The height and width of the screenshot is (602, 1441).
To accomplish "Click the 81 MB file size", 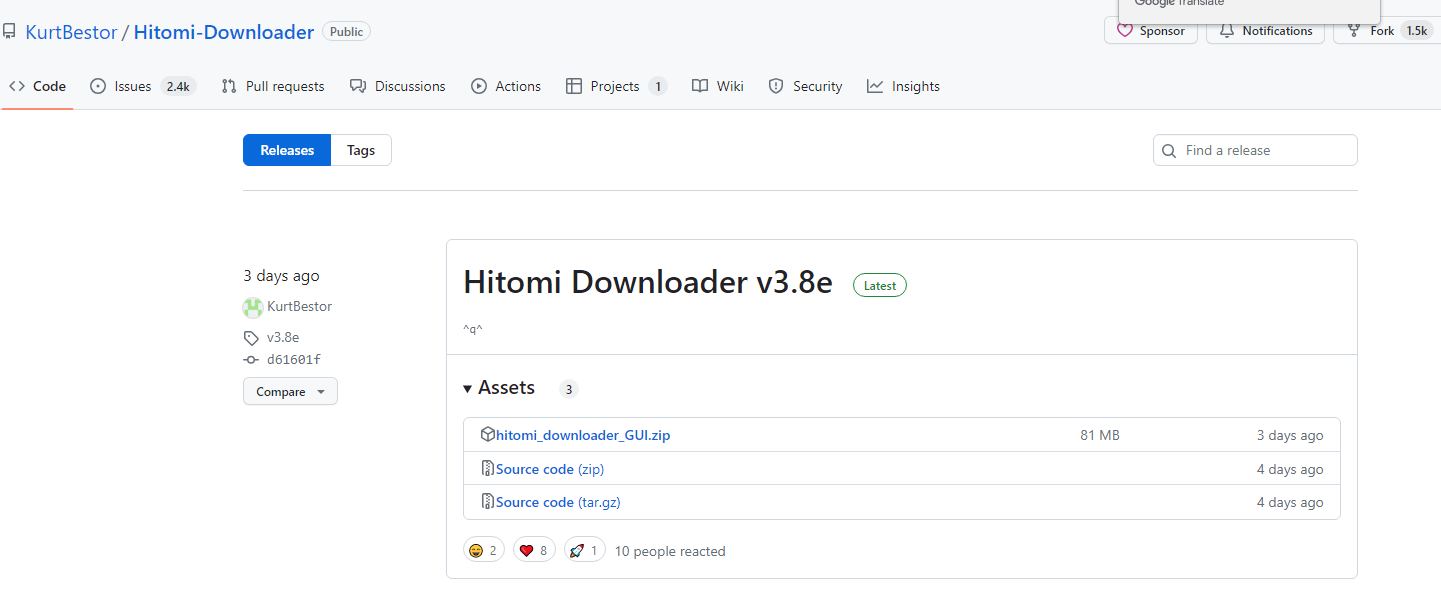I will point(1100,435).
